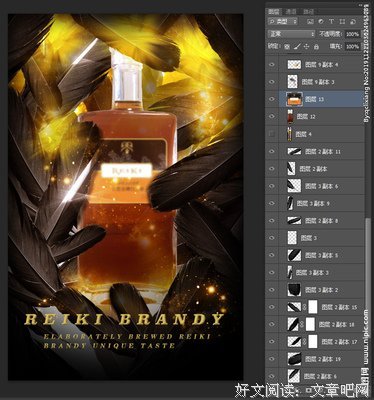Click the pixel layer filter icon
This screenshot has height=400, width=374.
[310, 22]
